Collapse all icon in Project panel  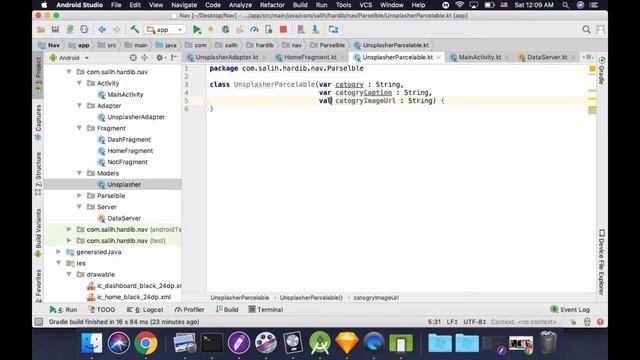144,58
